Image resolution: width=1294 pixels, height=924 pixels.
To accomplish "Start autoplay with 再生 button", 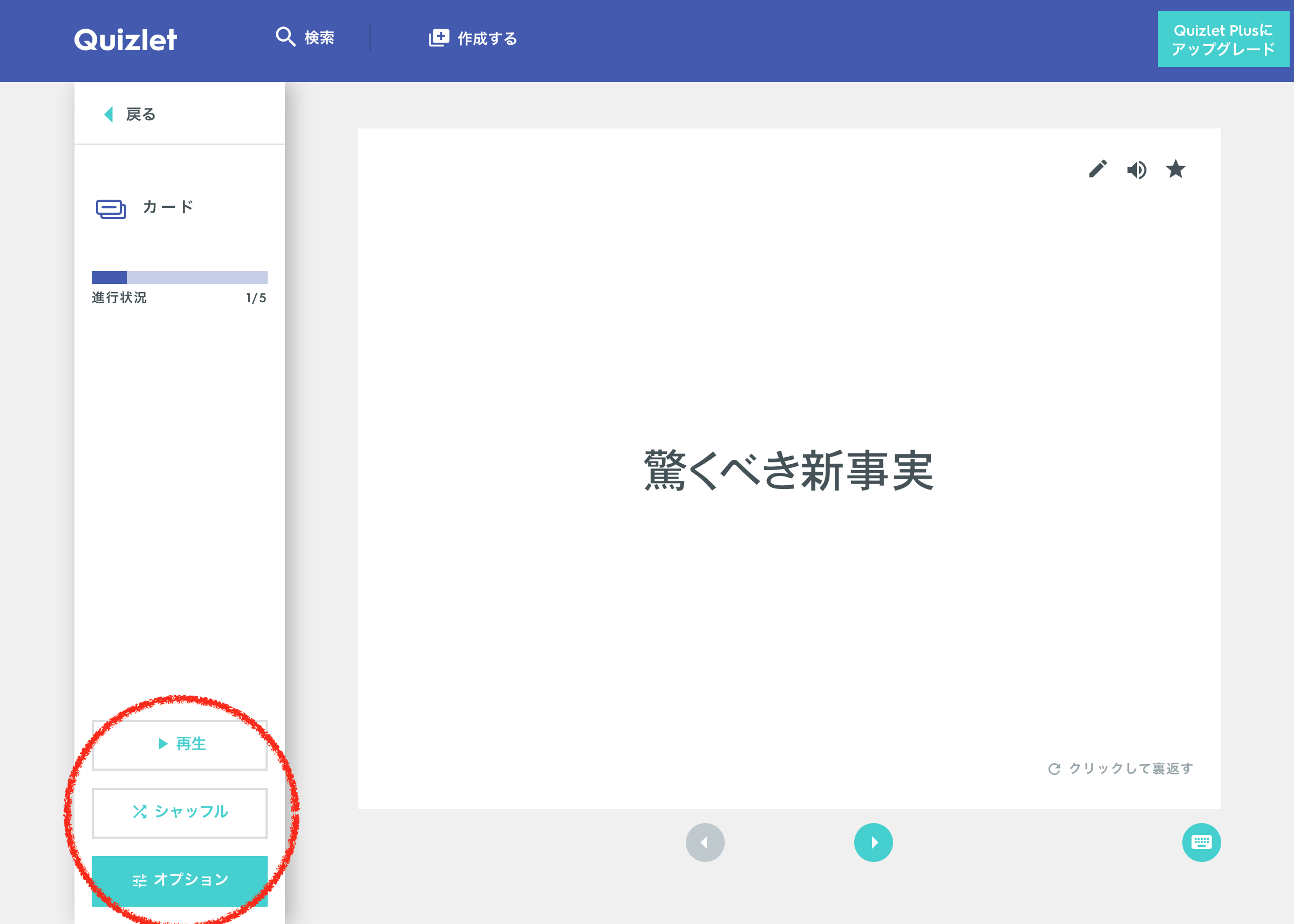I will 180,745.
